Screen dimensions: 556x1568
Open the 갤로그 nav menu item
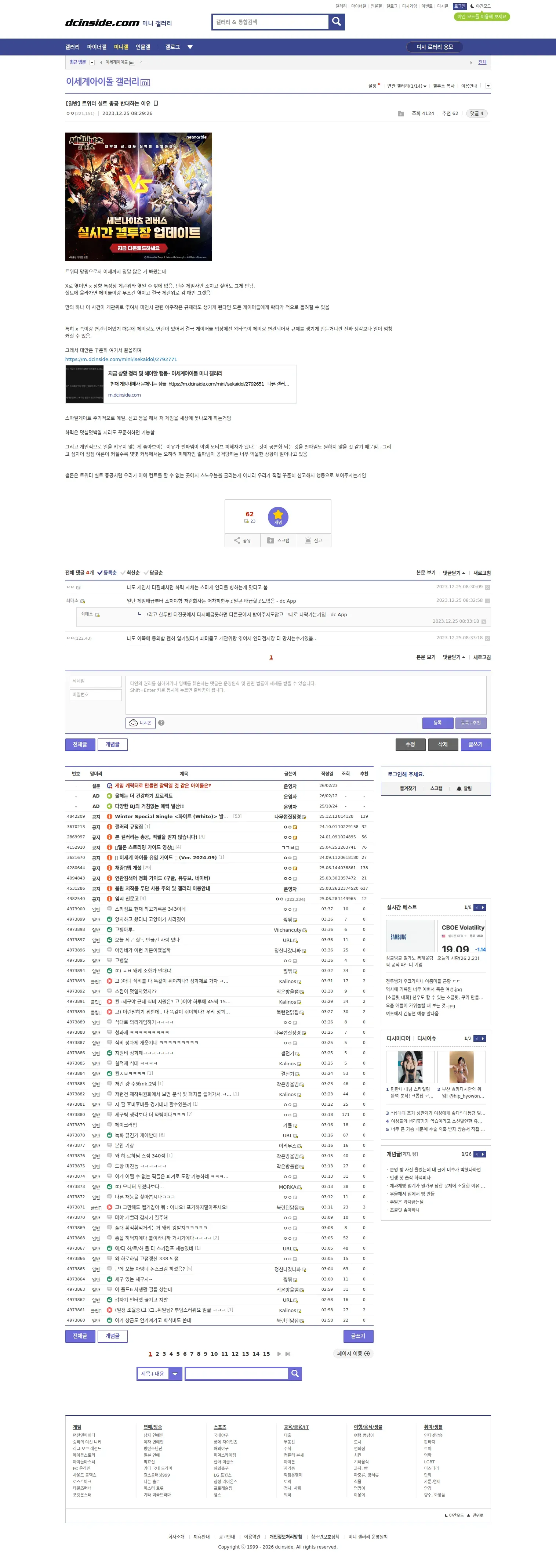click(173, 47)
